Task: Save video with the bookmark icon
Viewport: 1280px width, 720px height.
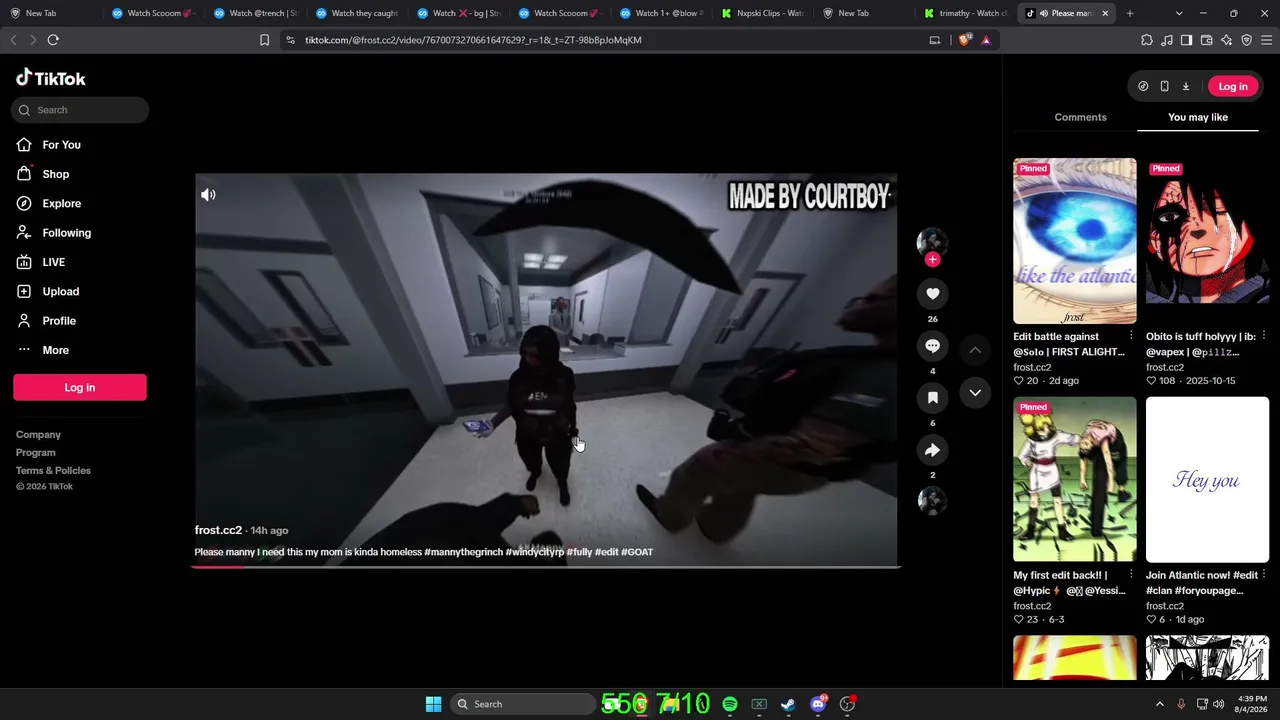Action: point(932,398)
